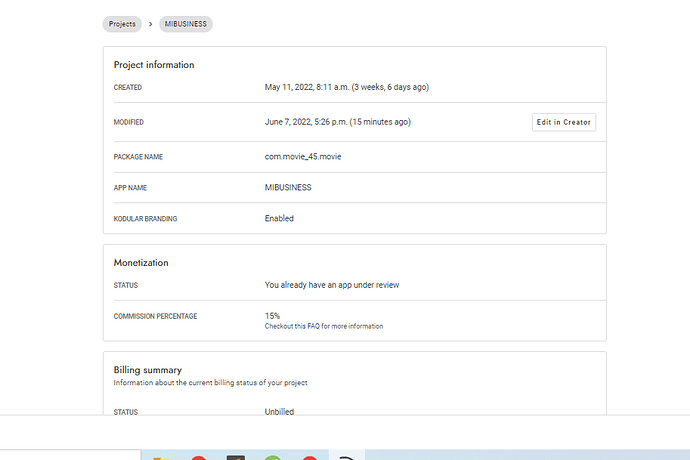This screenshot has height=460, width=690.
Task: Open project with Edit in Creator button
Action: (564, 122)
